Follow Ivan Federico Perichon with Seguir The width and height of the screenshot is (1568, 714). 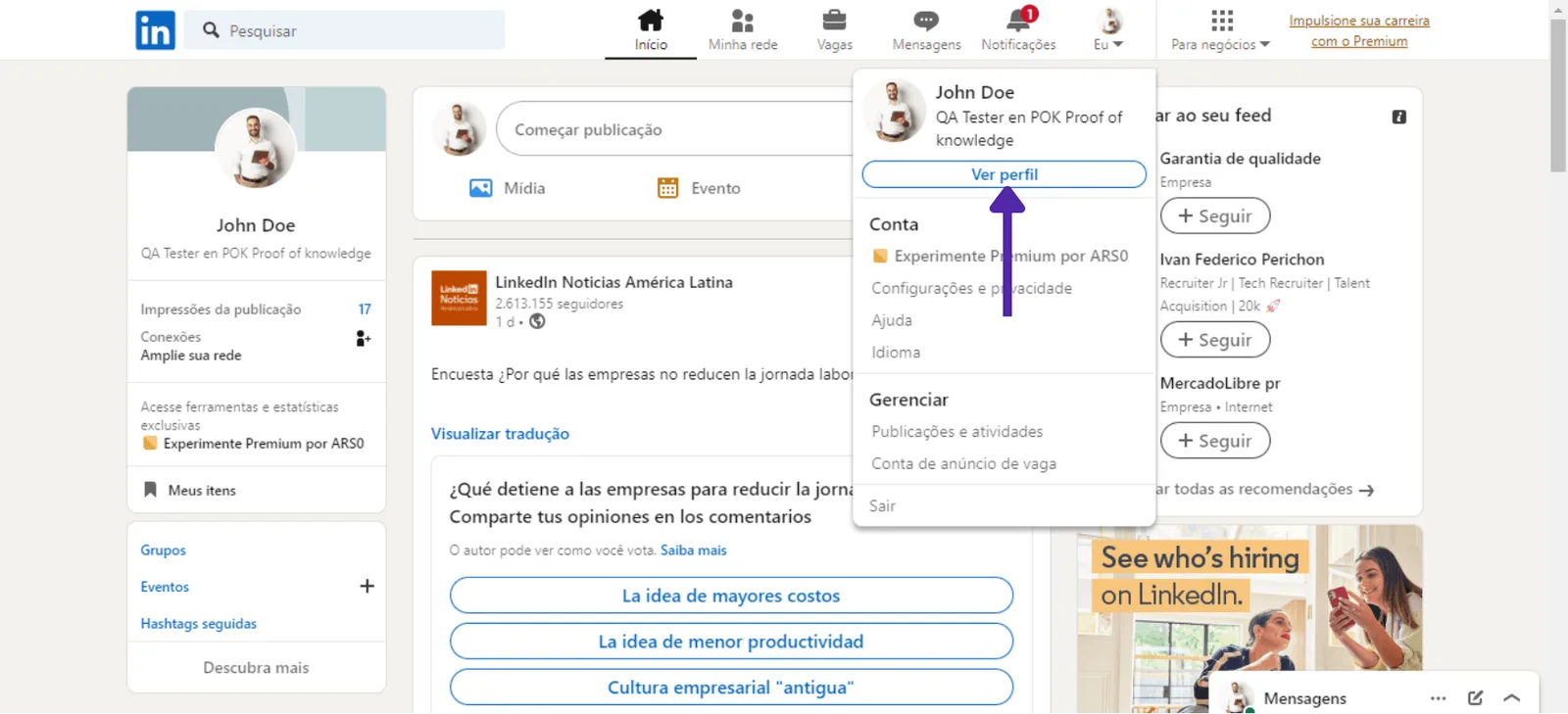[x=1215, y=340]
